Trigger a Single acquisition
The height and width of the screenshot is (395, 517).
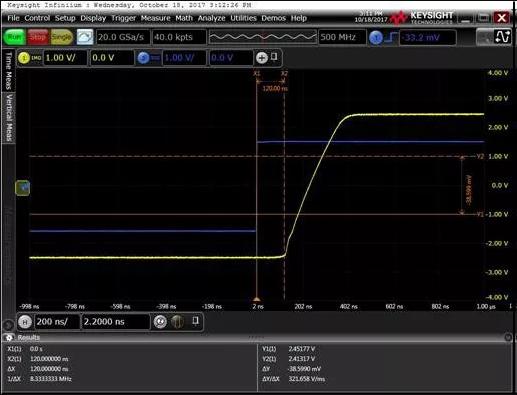click(61, 37)
